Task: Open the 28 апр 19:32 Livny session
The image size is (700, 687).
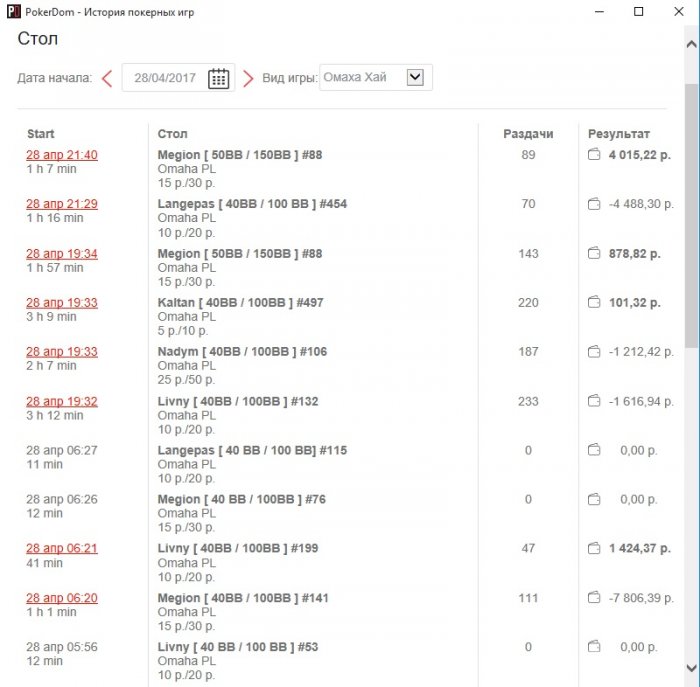Action: [x=62, y=401]
